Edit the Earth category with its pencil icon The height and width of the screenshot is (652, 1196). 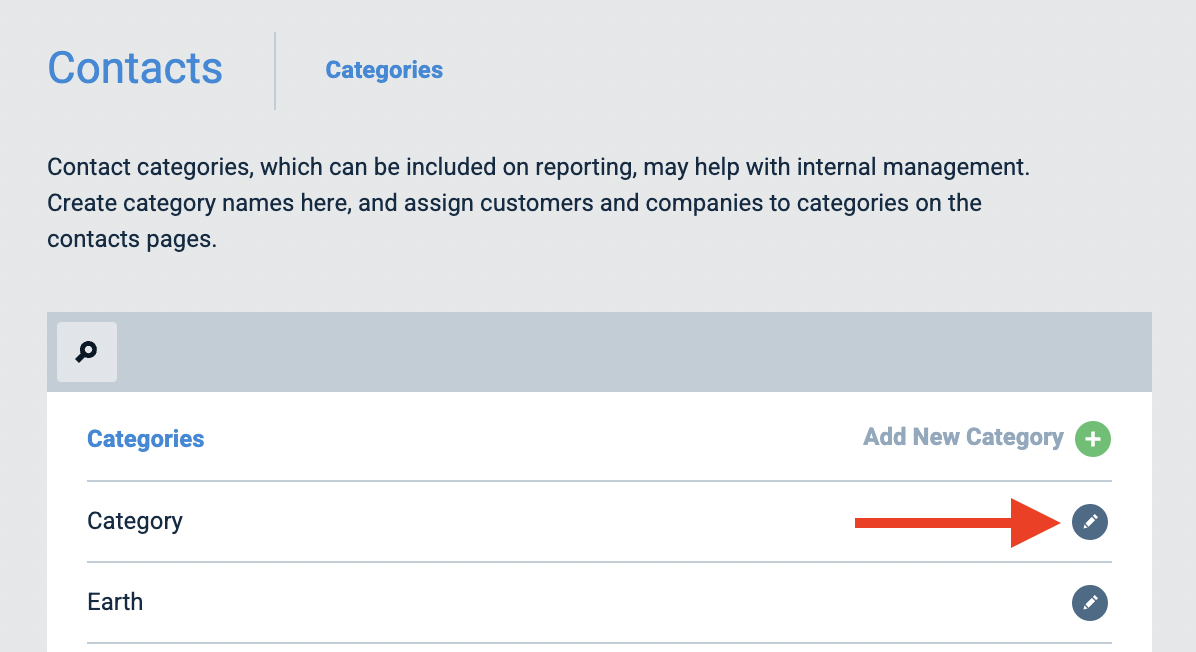pyautogui.click(x=1089, y=602)
